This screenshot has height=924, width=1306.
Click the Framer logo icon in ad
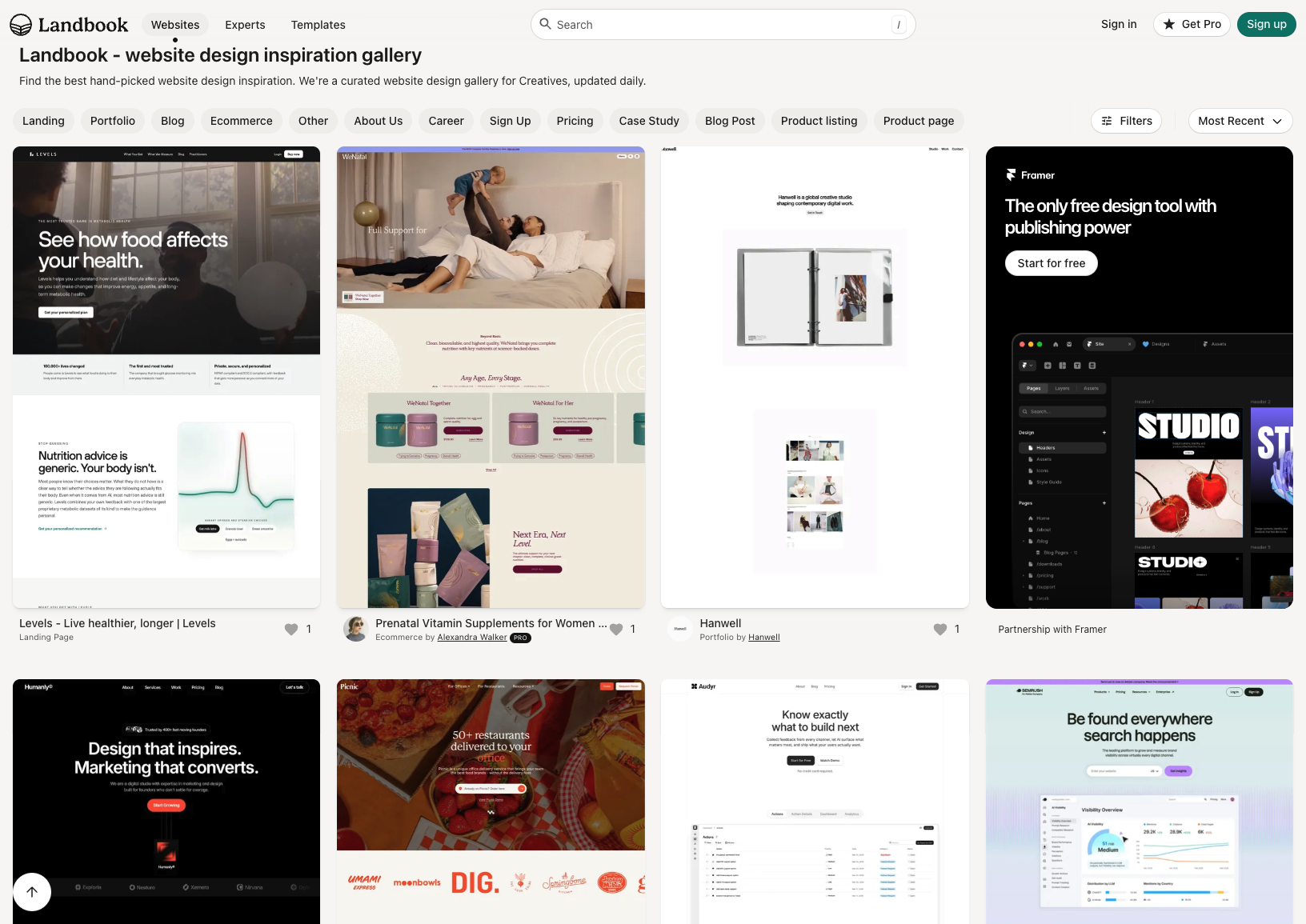1012,175
